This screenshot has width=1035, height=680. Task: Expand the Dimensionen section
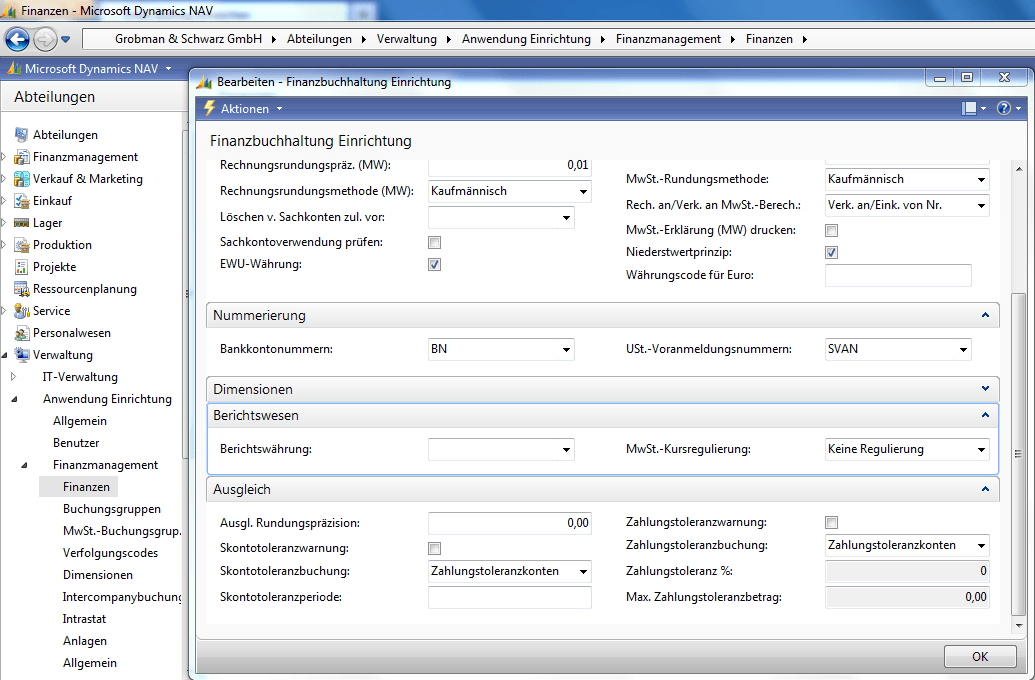click(x=985, y=389)
